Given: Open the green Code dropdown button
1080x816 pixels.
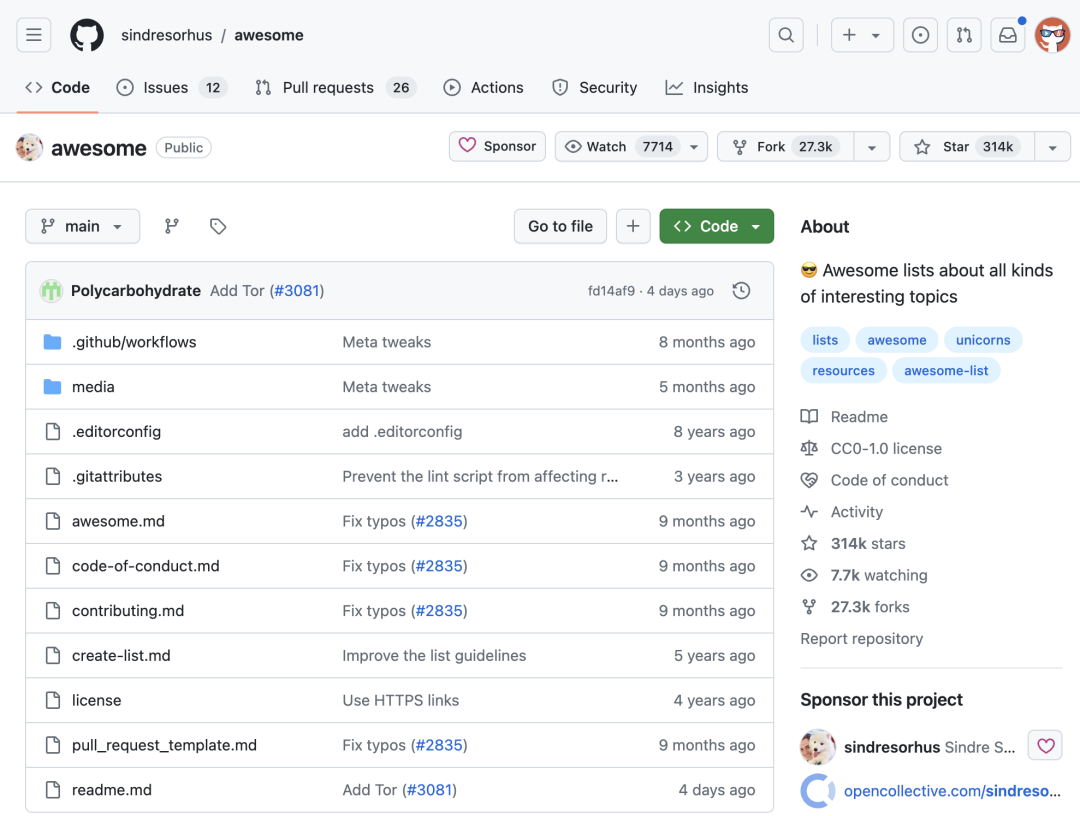Looking at the screenshot, I should coord(716,226).
